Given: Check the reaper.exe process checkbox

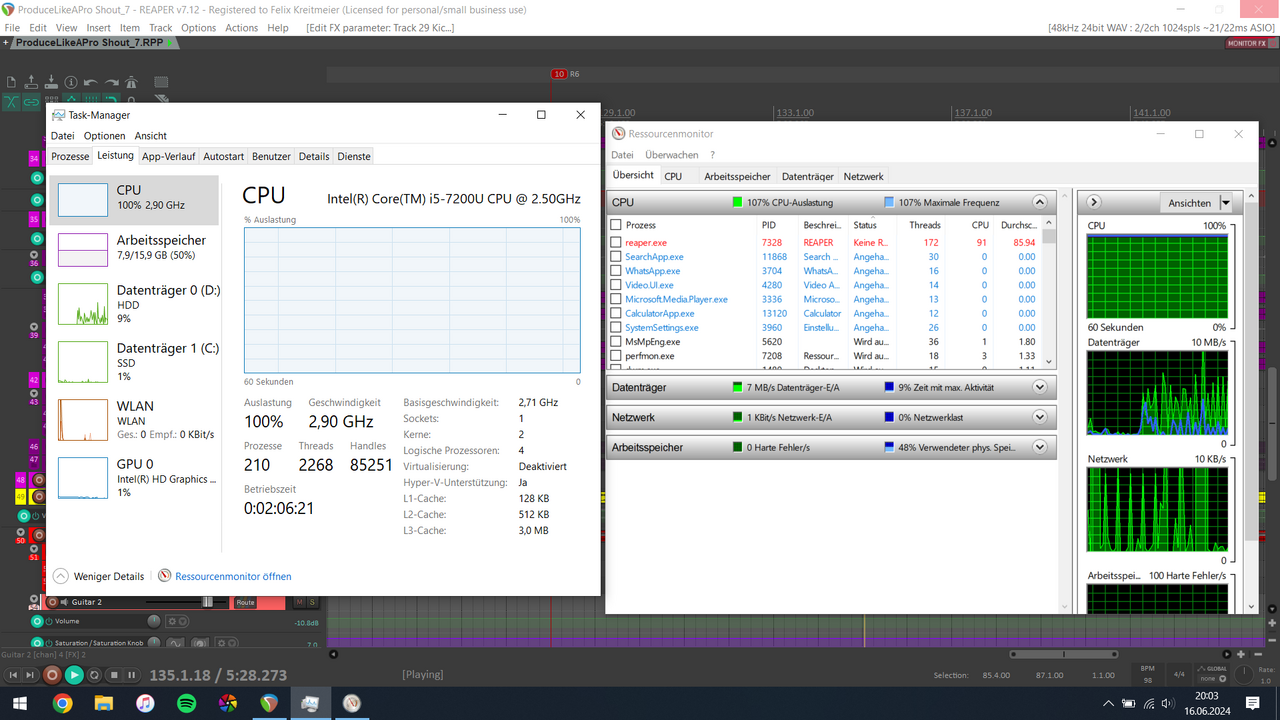Looking at the screenshot, I should [x=616, y=243].
